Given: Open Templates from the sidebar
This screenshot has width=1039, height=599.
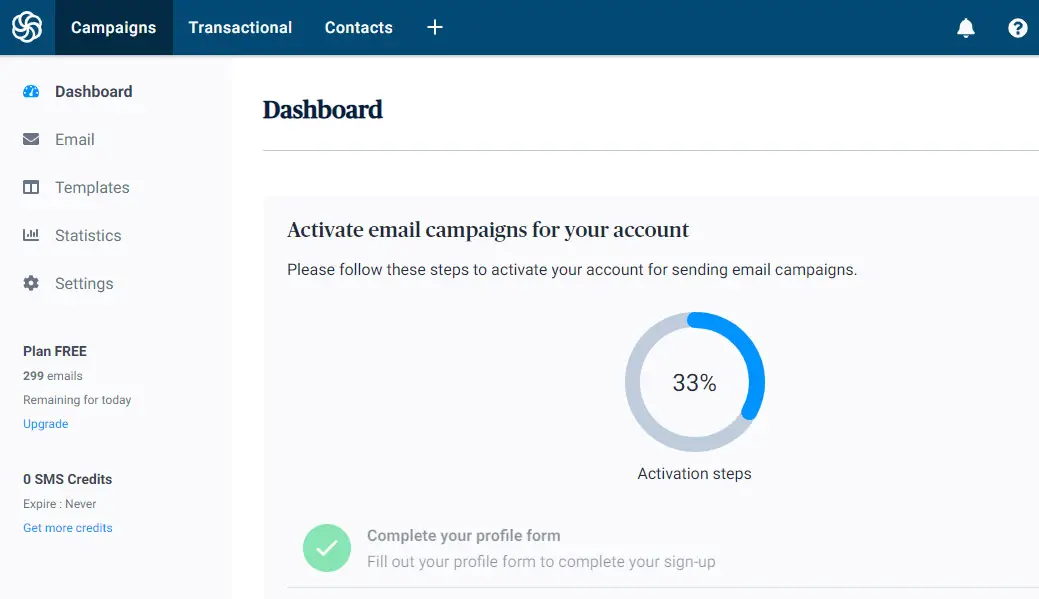Looking at the screenshot, I should click(92, 187).
